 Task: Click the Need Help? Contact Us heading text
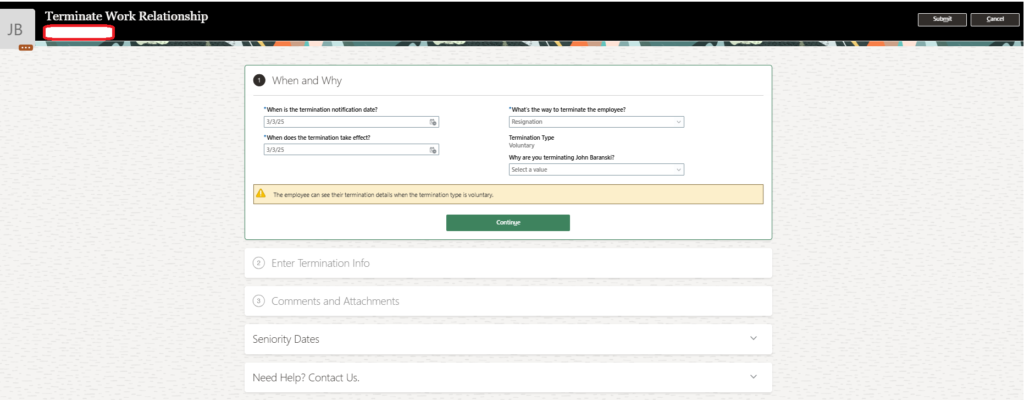coord(306,378)
